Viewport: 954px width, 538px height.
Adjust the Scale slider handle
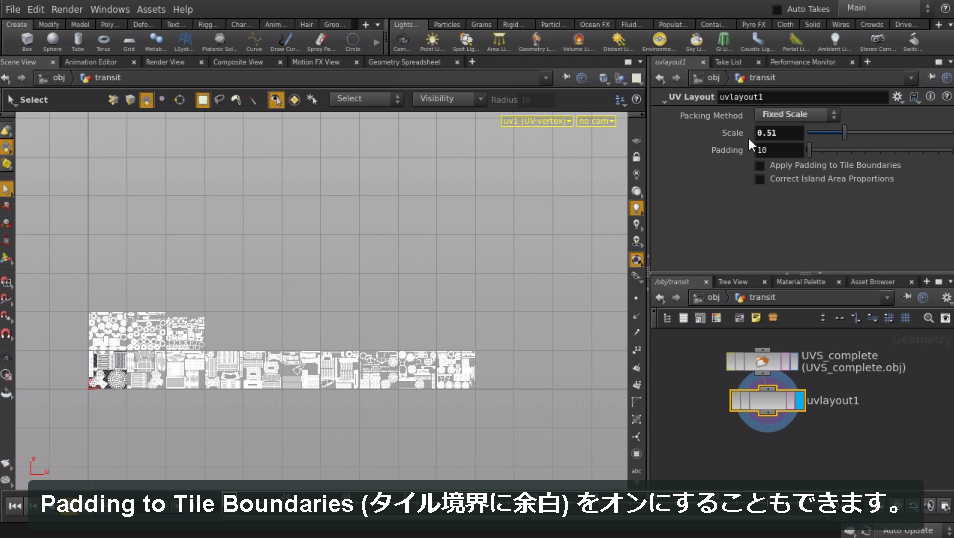(x=844, y=133)
